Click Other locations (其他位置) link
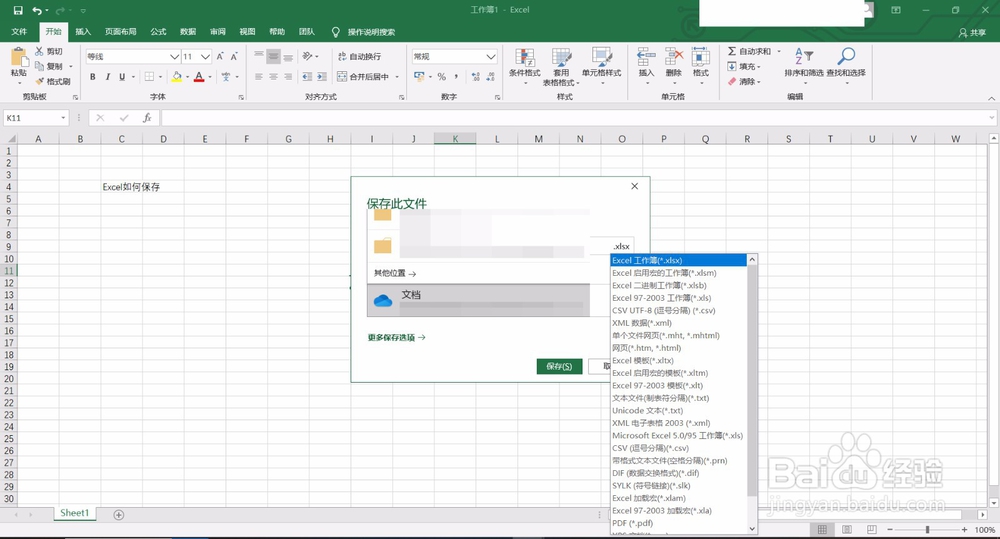 point(395,273)
